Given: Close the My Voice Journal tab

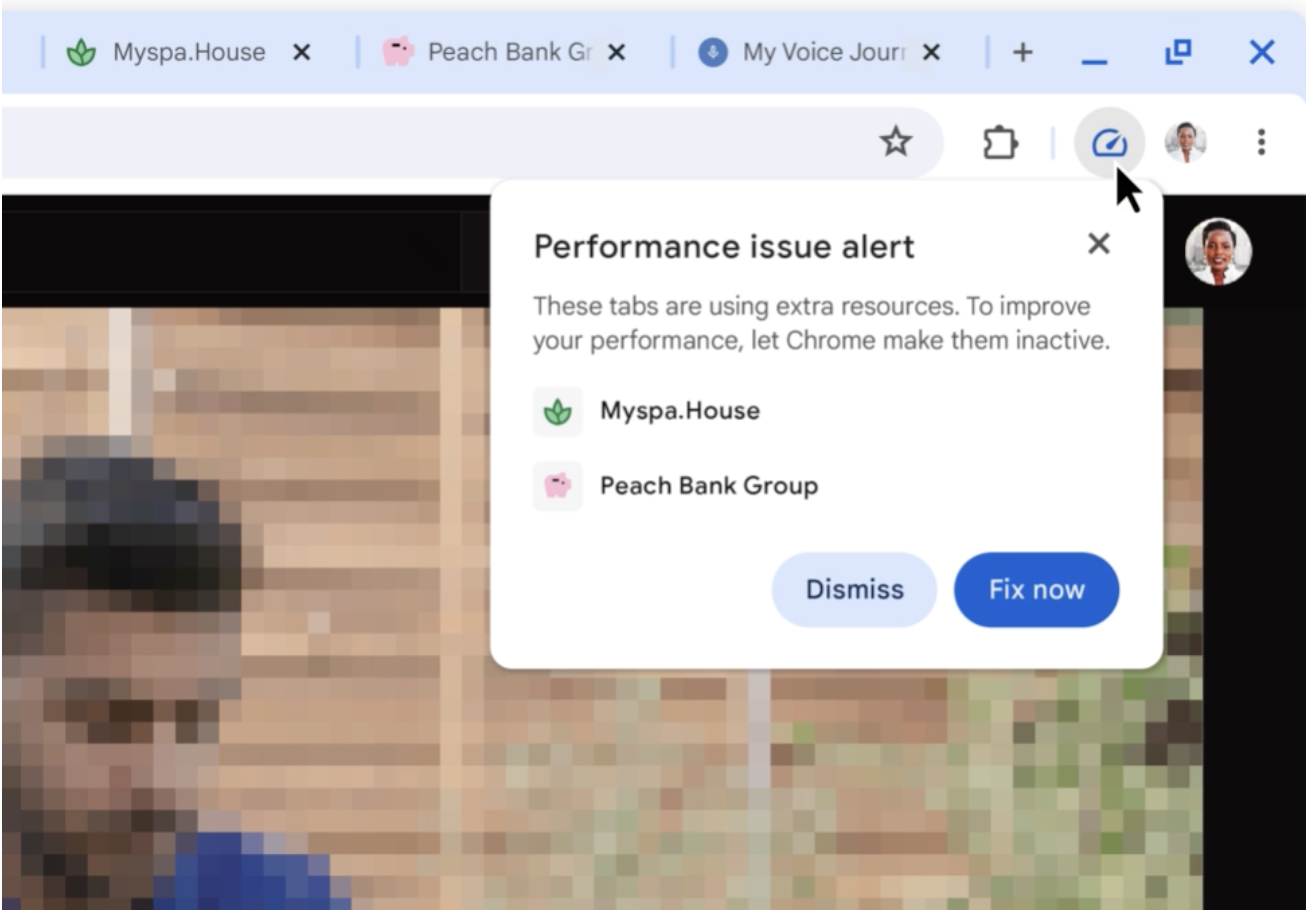Looking at the screenshot, I should point(931,53).
